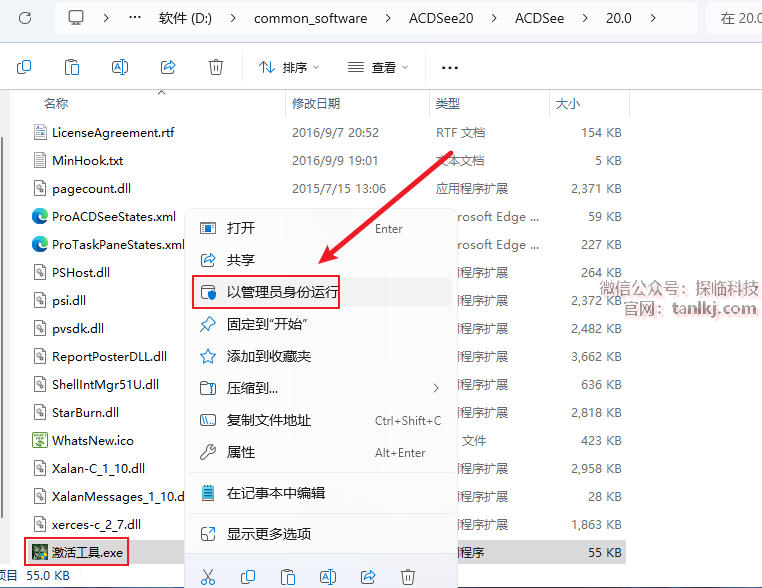Select 显示更多选项 in the context menu

tap(321, 534)
